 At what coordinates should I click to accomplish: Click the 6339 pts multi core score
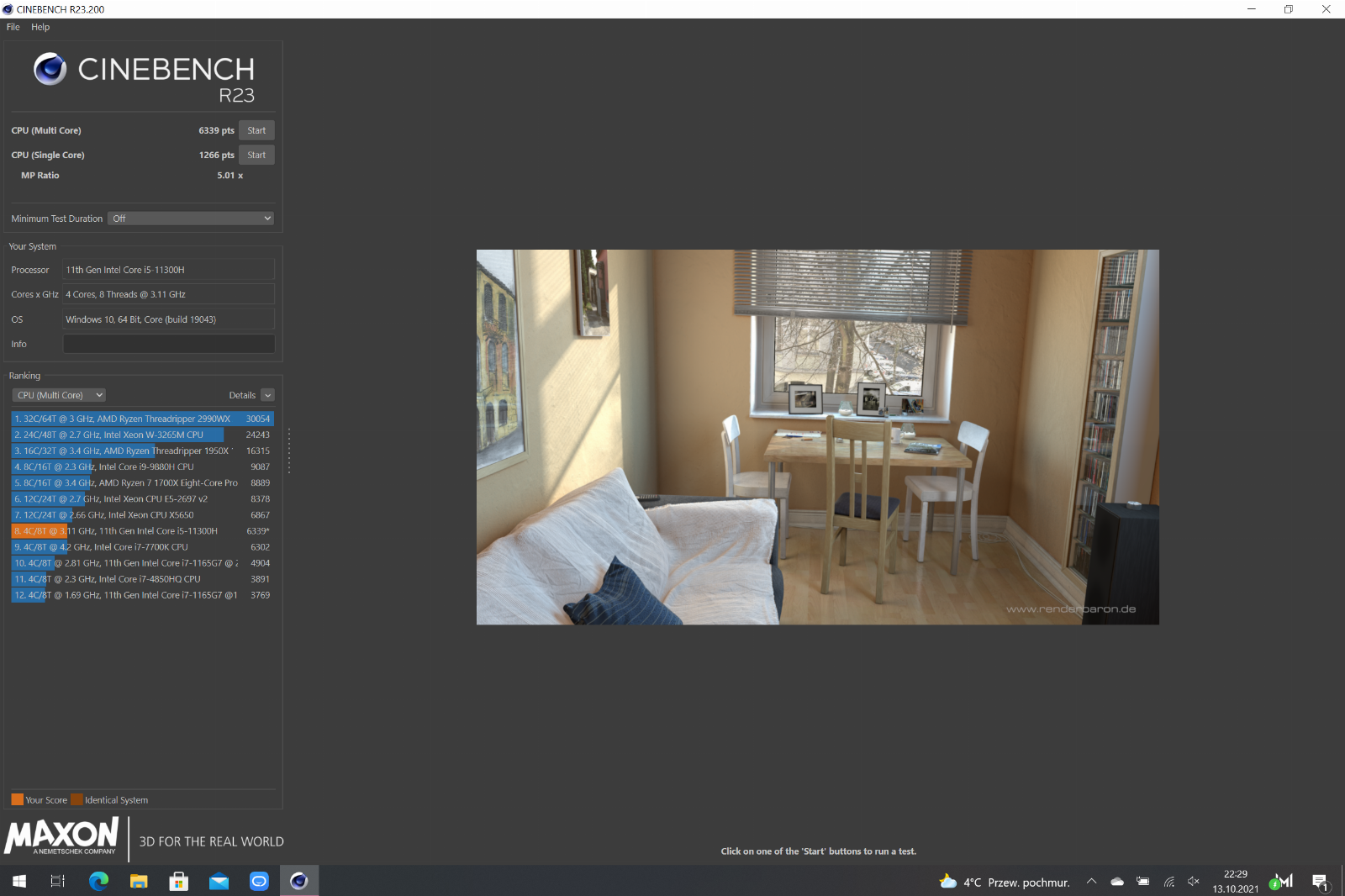coord(216,130)
